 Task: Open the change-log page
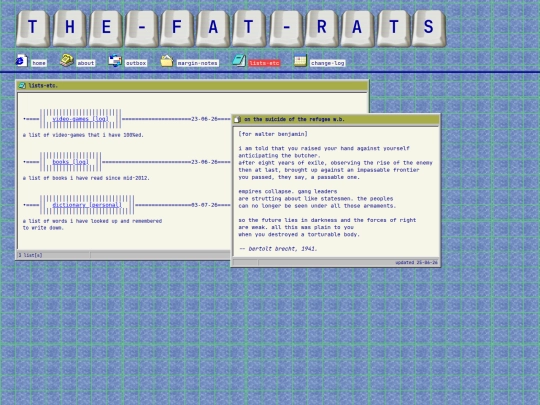click(x=328, y=63)
